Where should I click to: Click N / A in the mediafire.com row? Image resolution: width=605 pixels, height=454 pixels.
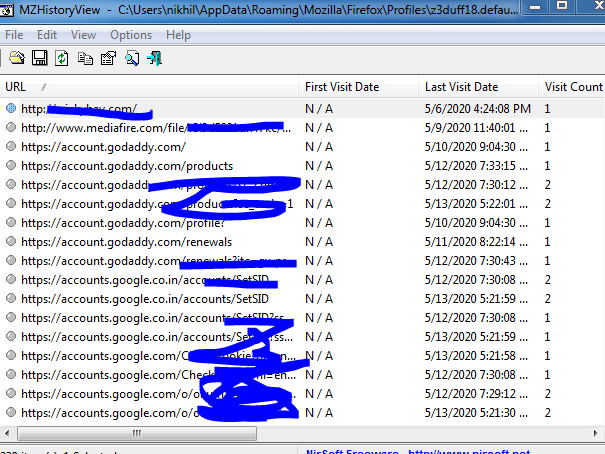[x=319, y=128]
